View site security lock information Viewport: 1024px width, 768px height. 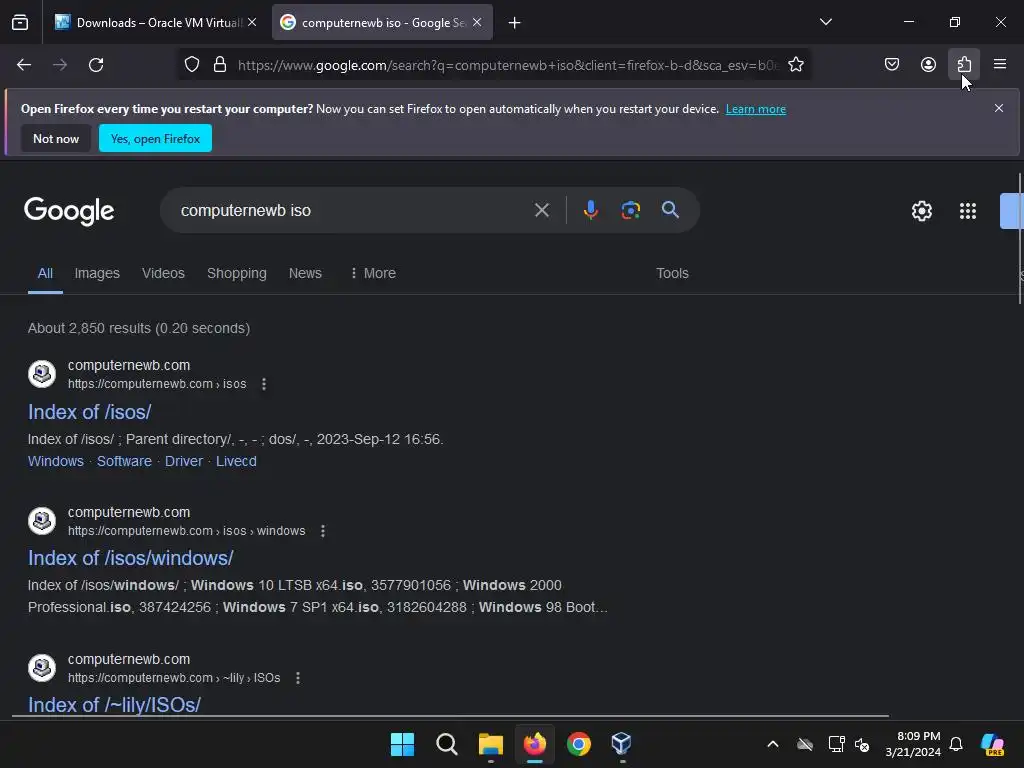tap(220, 65)
